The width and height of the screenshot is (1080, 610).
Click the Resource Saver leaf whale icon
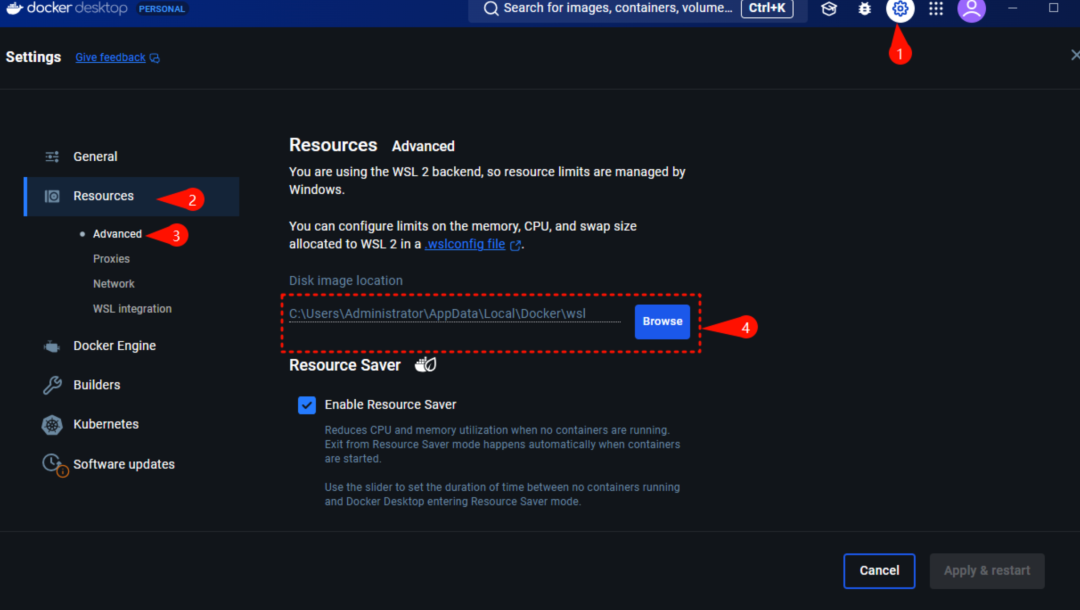click(x=426, y=364)
